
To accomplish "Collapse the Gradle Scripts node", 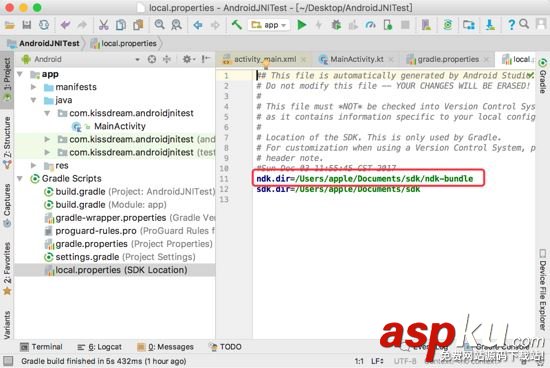I will click(20, 179).
